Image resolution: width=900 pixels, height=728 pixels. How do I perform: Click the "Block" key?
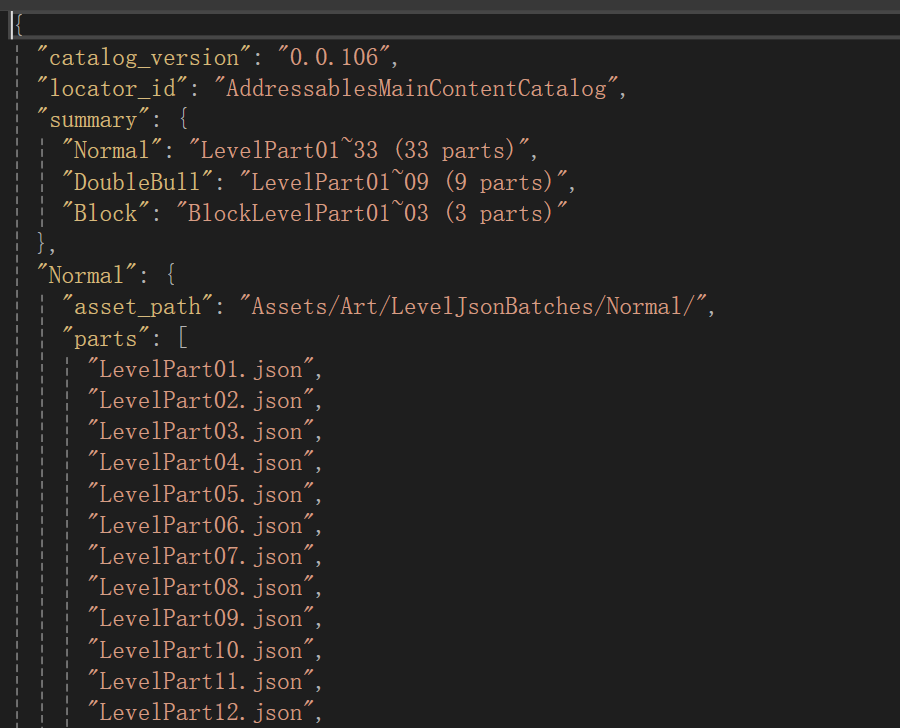tap(106, 213)
